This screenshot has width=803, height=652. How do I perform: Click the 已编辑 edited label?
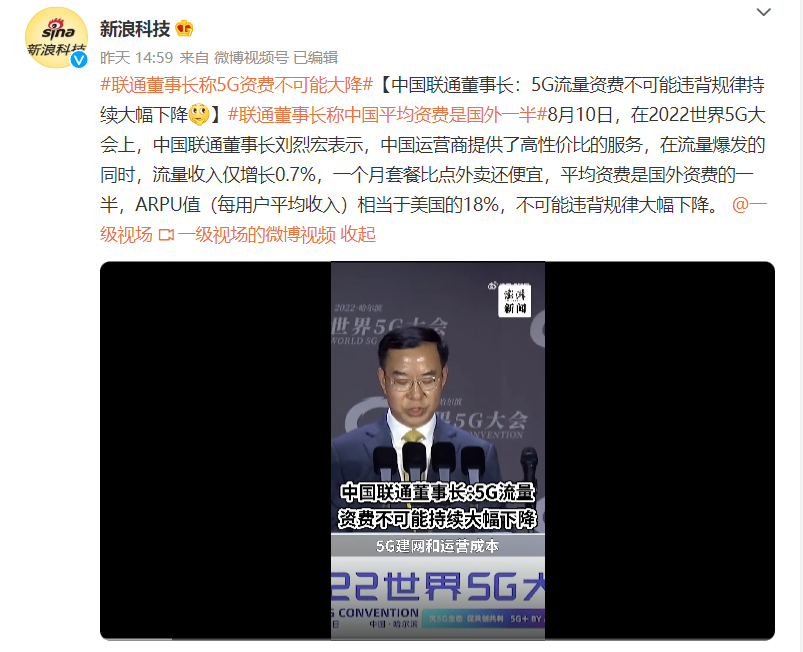click(x=315, y=57)
